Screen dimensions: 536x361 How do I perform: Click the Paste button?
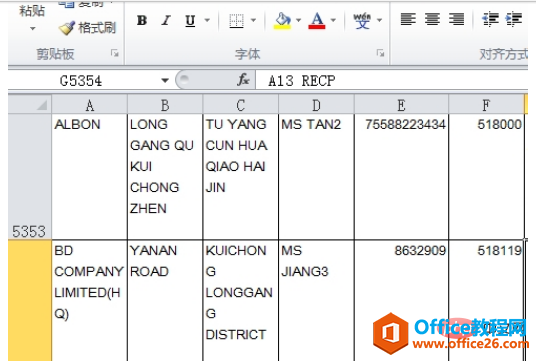tap(32, 10)
